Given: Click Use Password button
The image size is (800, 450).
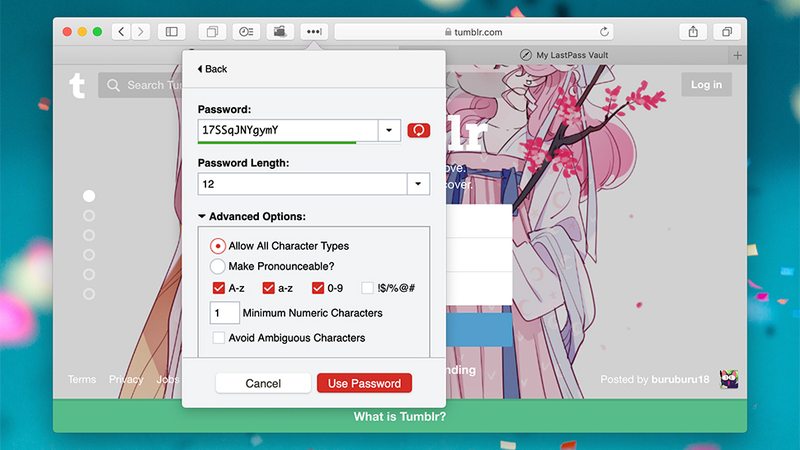Looking at the screenshot, I should click(364, 383).
